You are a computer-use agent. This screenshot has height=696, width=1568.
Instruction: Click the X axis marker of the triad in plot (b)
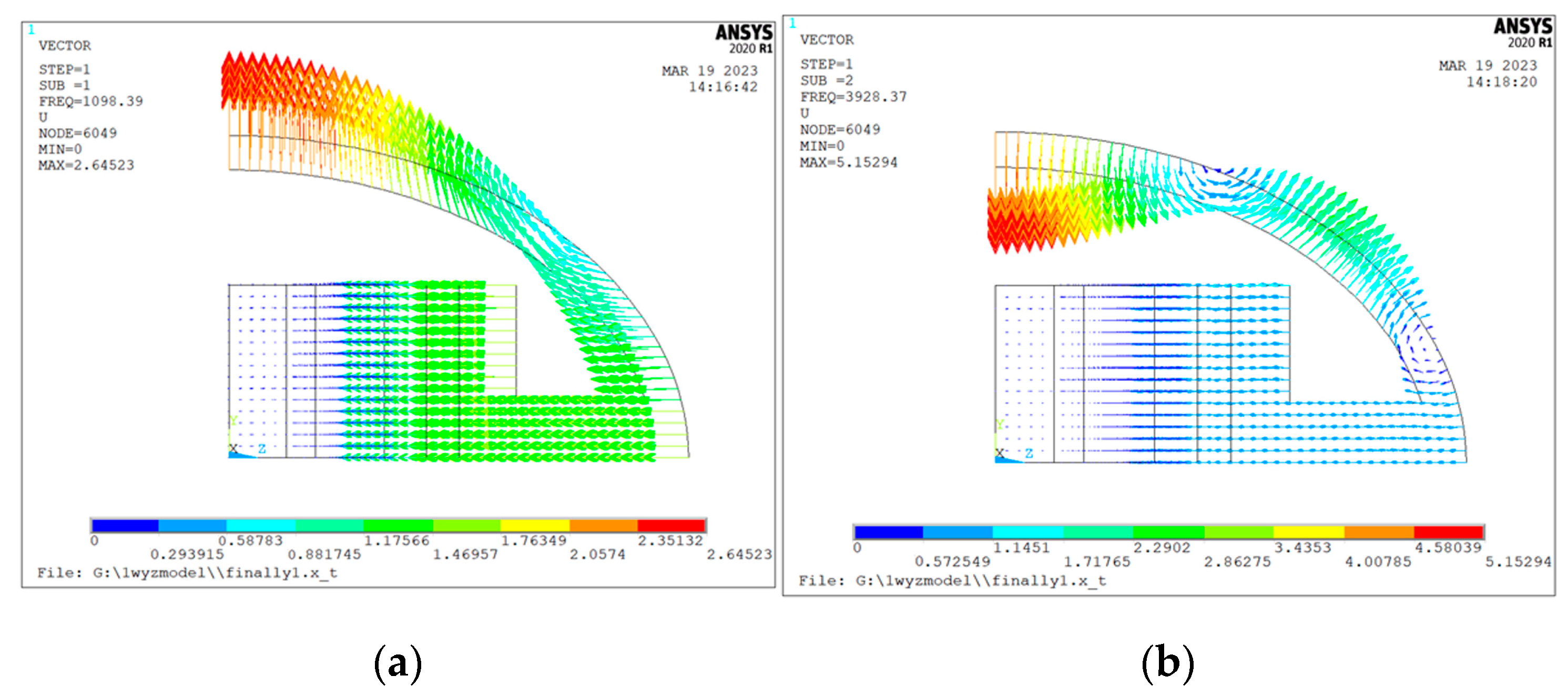coord(1000,453)
